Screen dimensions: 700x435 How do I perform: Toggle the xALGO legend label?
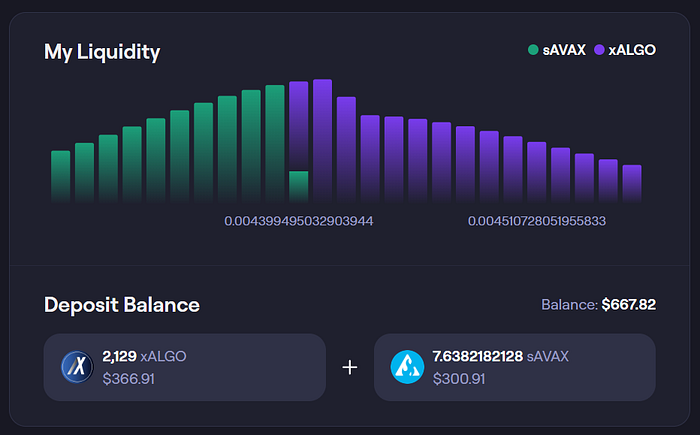coord(632,50)
